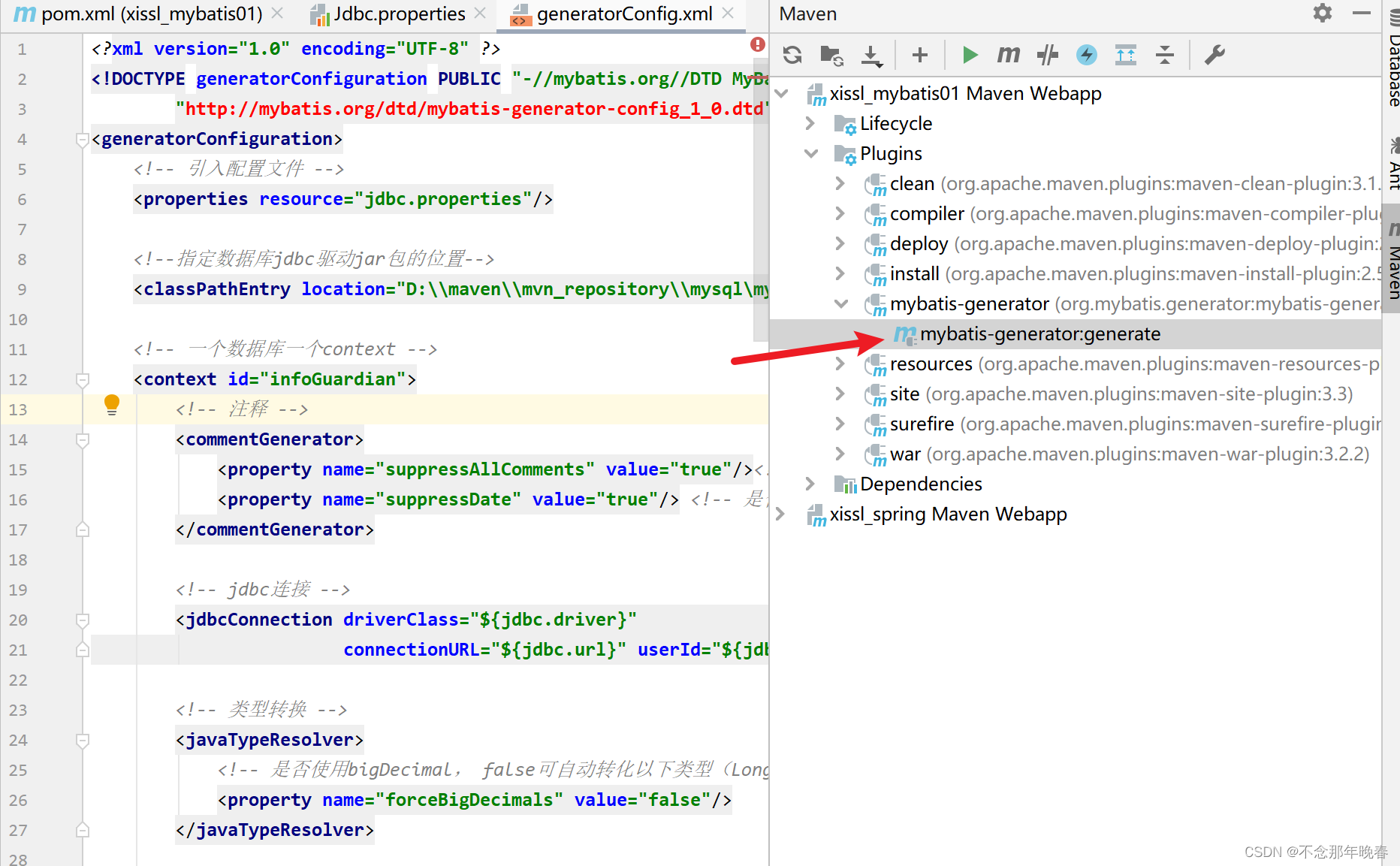
Task: Add Maven project with plus icon
Action: [x=920, y=55]
